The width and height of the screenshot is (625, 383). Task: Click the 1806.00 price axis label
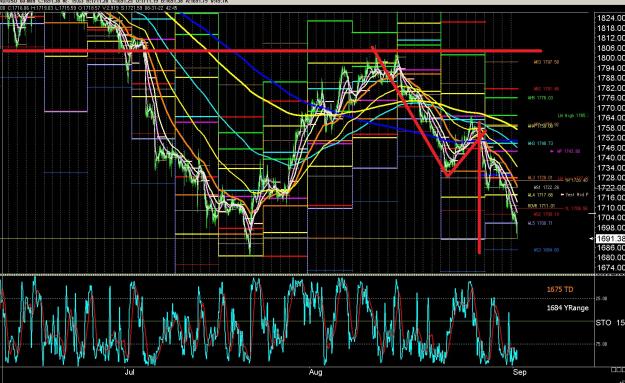pyautogui.click(x=611, y=48)
